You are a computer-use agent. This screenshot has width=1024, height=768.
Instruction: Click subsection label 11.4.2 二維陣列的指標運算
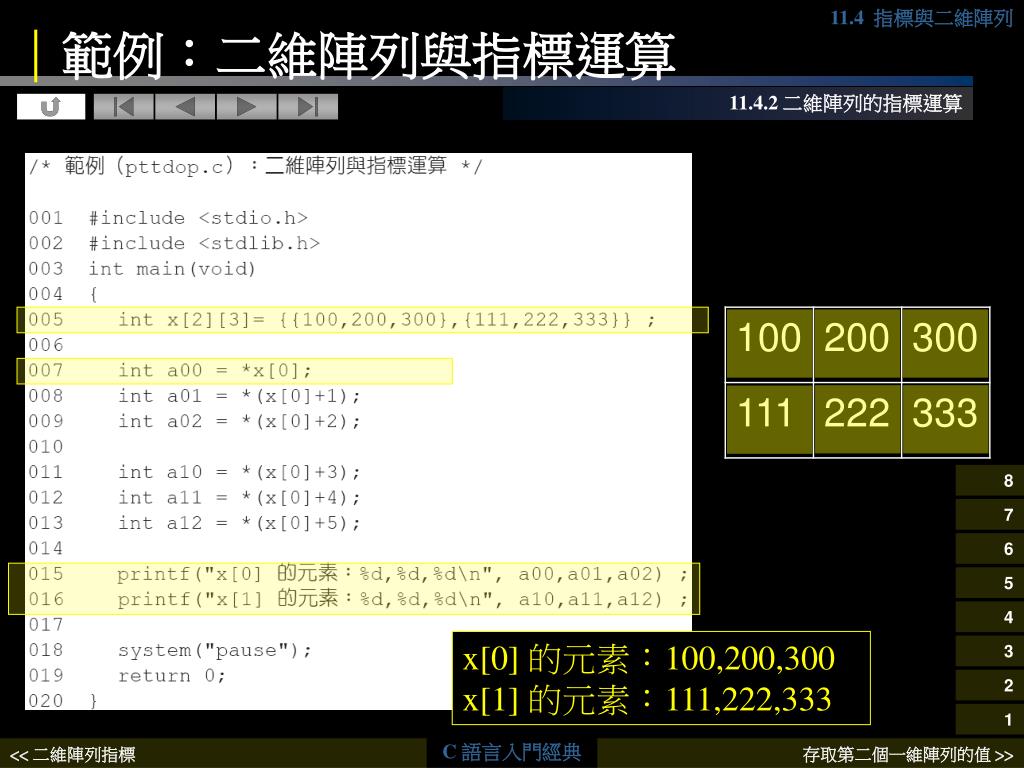point(846,103)
